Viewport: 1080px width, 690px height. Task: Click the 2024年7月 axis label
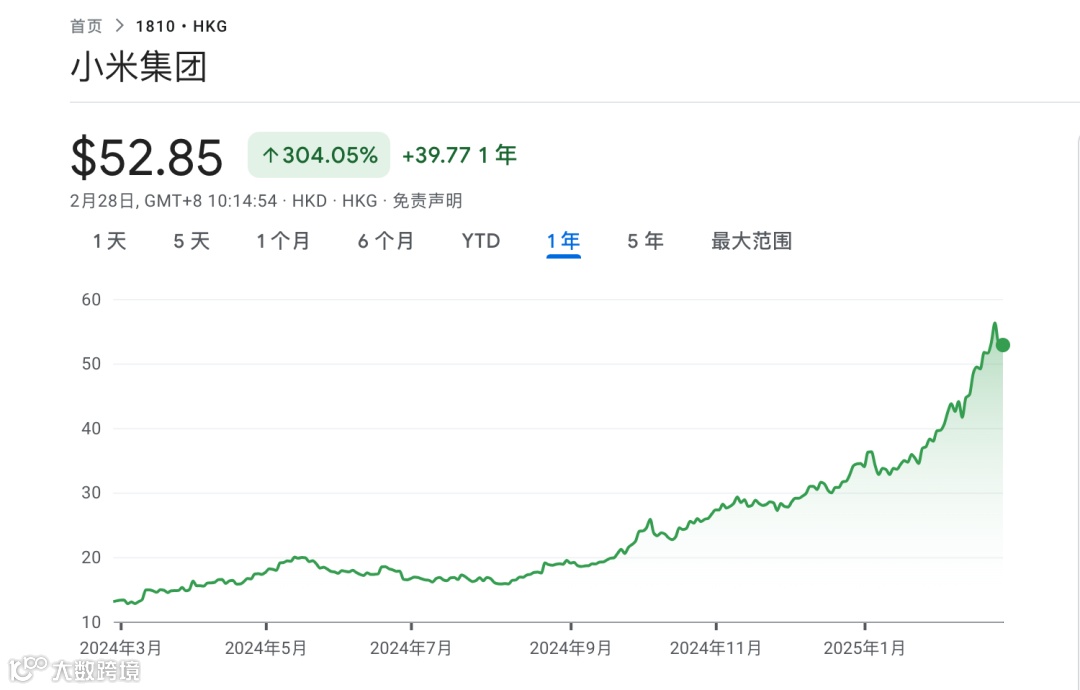411,648
